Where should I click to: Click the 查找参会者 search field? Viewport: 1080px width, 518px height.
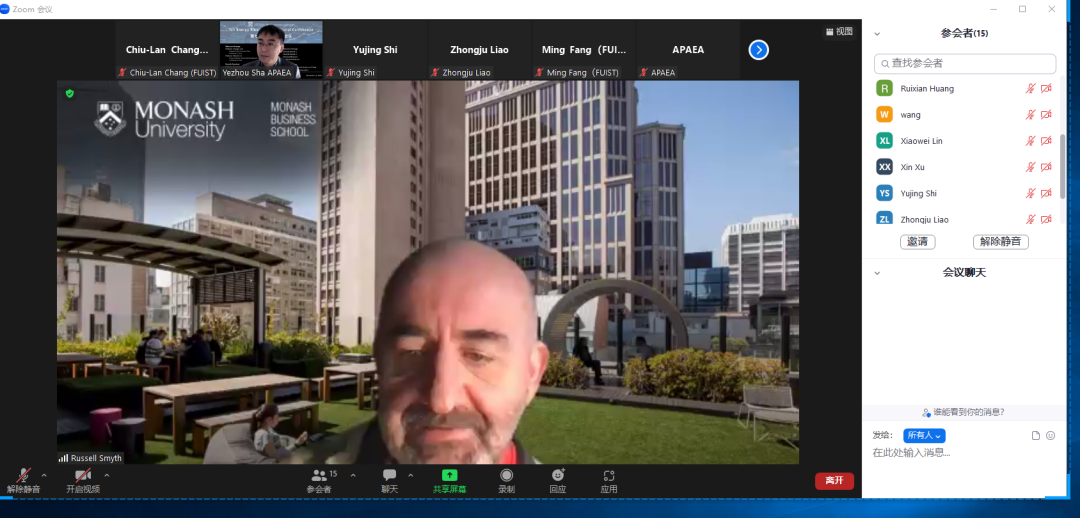coord(965,63)
